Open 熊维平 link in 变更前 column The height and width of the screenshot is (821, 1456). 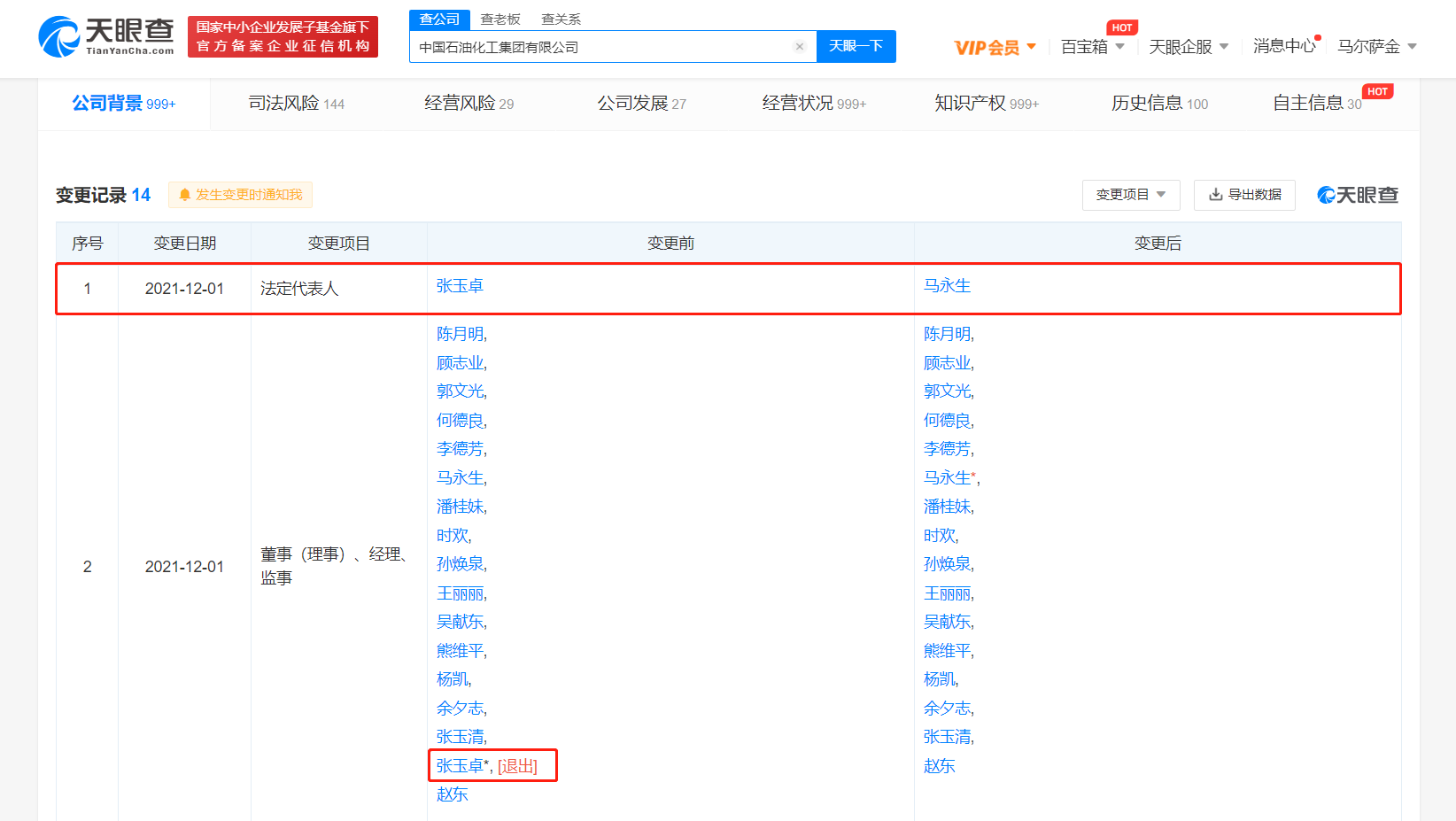point(461,651)
